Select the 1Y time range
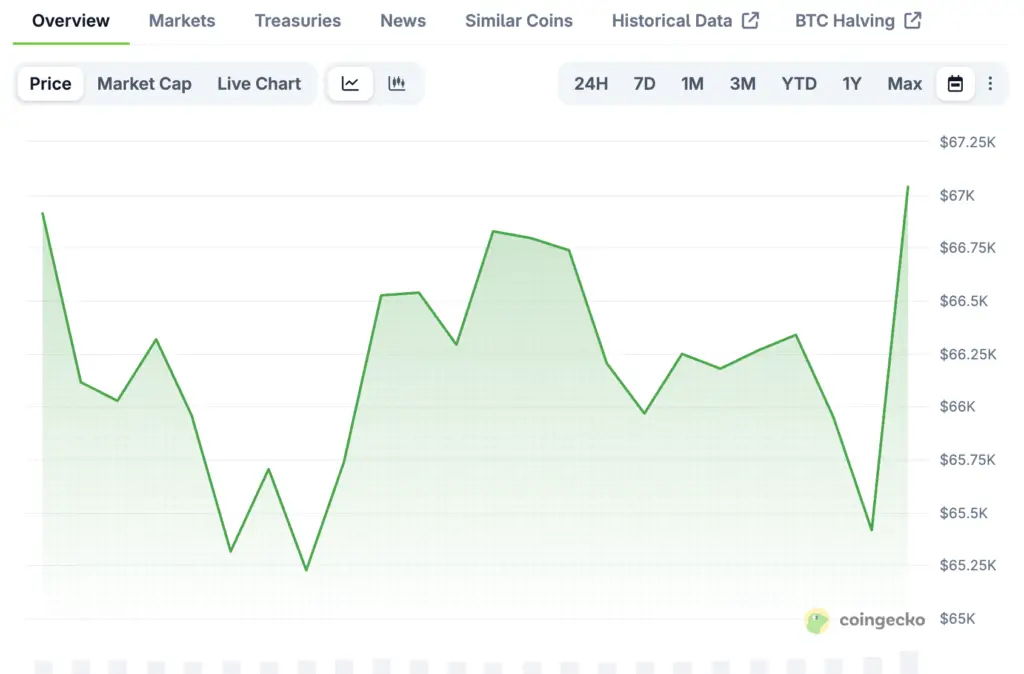Image resolution: width=1024 pixels, height=674 pixels. pyautogui.click(x=851, y=84)
